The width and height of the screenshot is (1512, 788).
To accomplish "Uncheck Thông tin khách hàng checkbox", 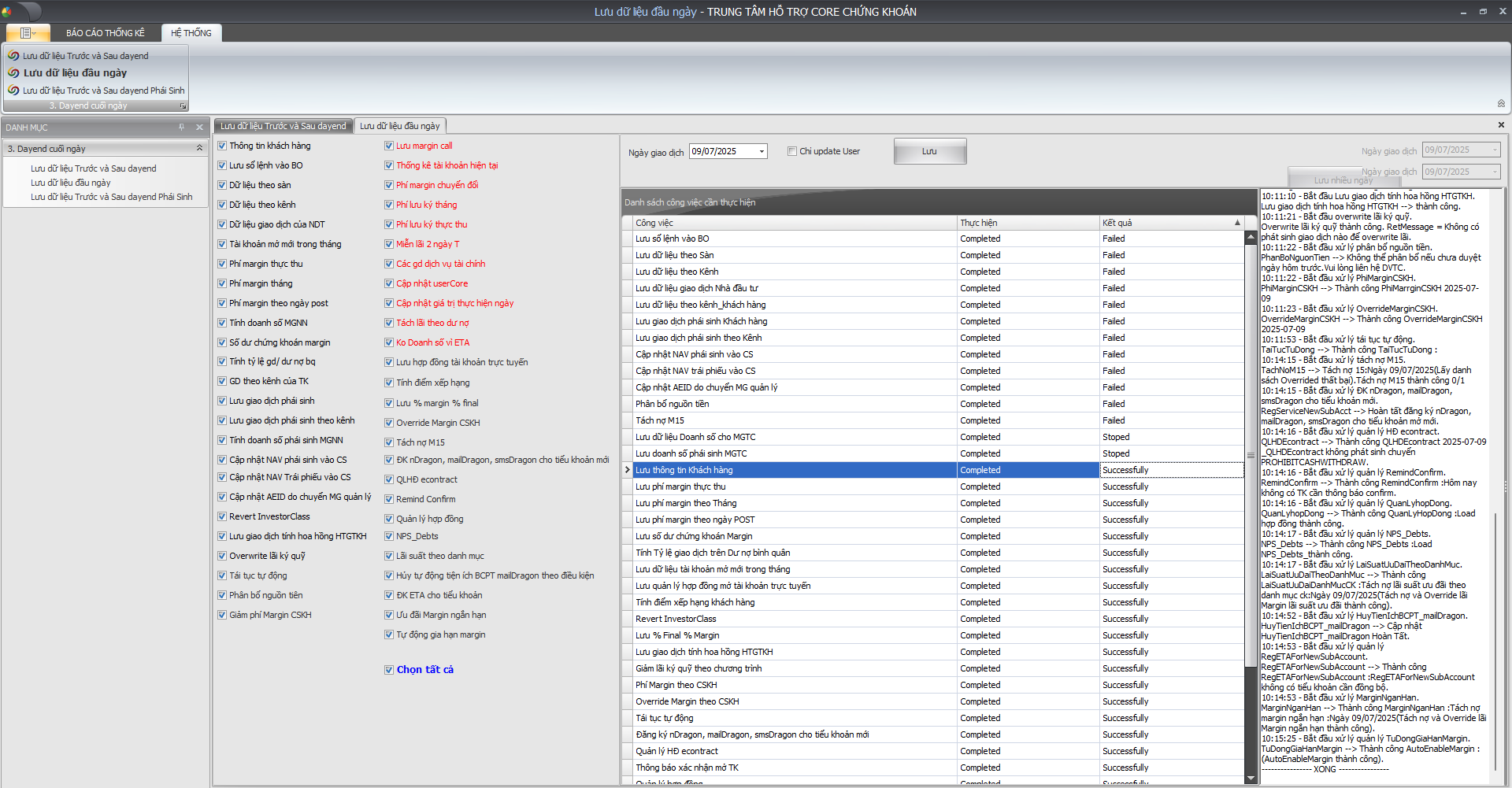I will 222,146.
